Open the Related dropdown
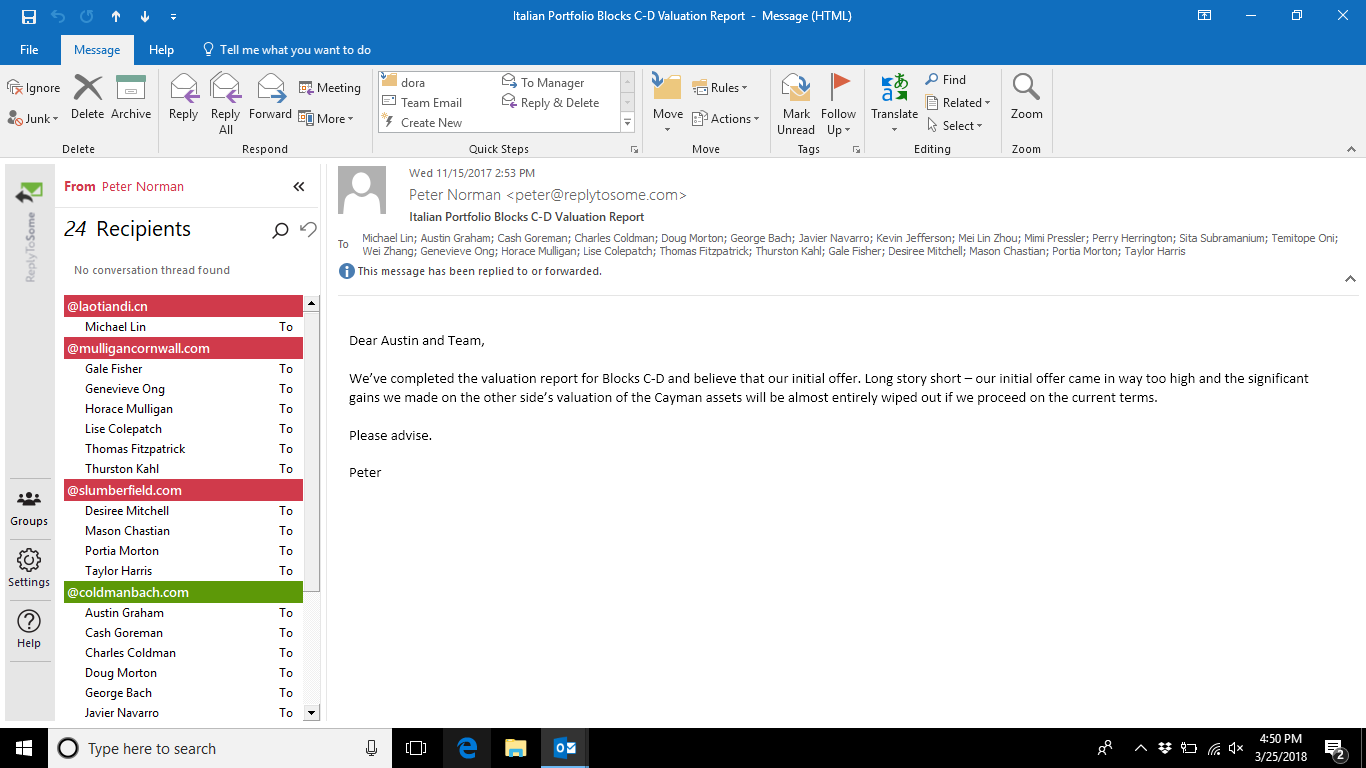 click(957, 102)
